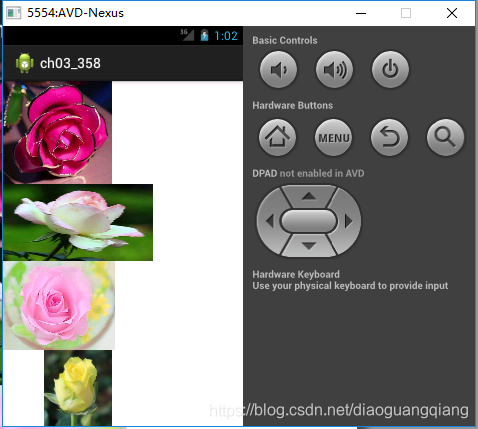Click the battery charging status icon
The width and height of the screenshot is (478, 429).
pos(204,35)
